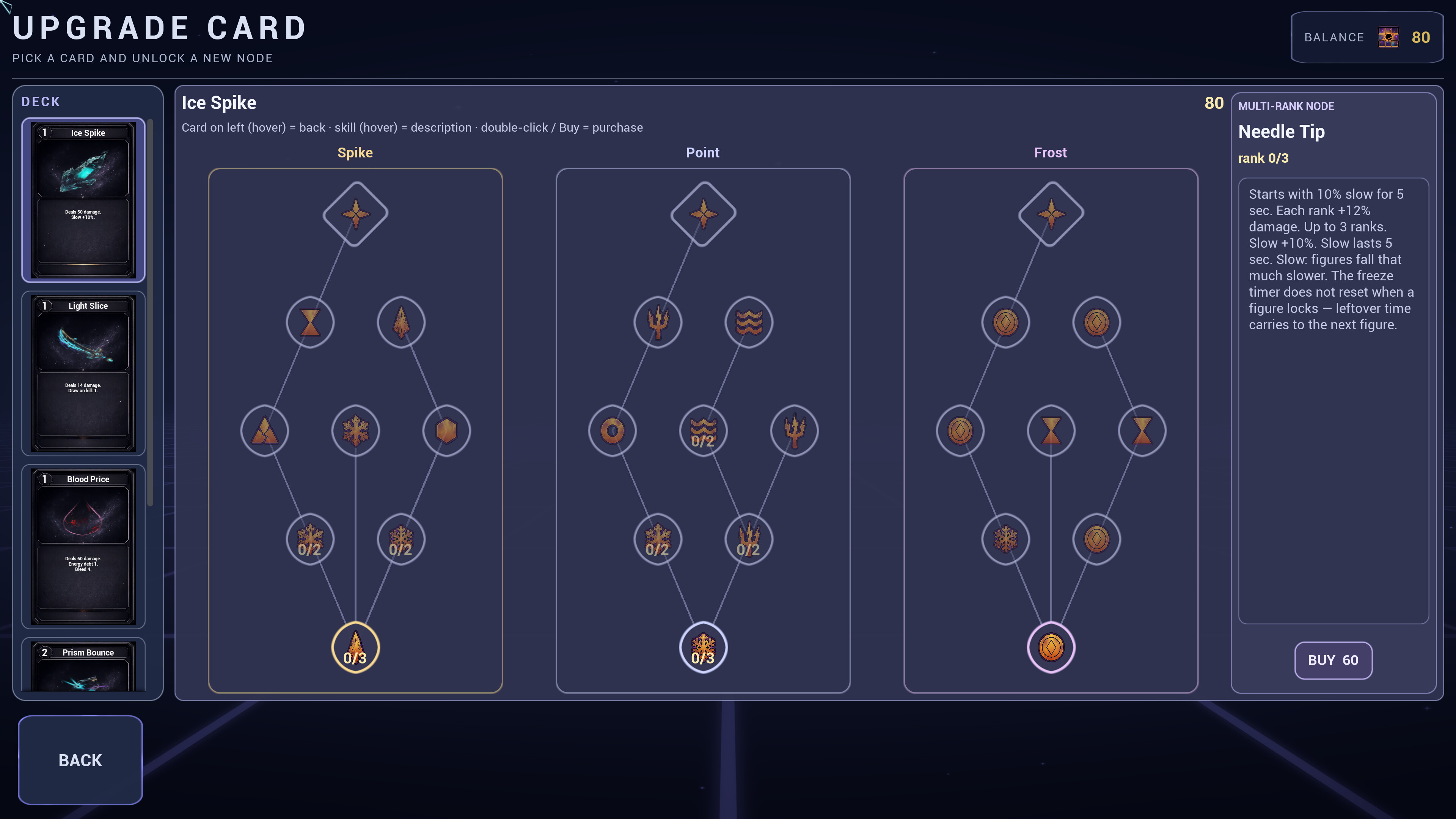
Task: Select the glowing bottom coin node in Frost tree
Action: pos(1051,647)
